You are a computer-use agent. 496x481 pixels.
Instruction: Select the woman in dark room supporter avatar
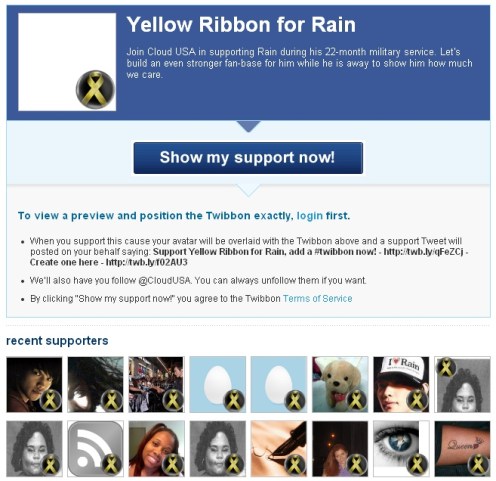tap(340, 449)
